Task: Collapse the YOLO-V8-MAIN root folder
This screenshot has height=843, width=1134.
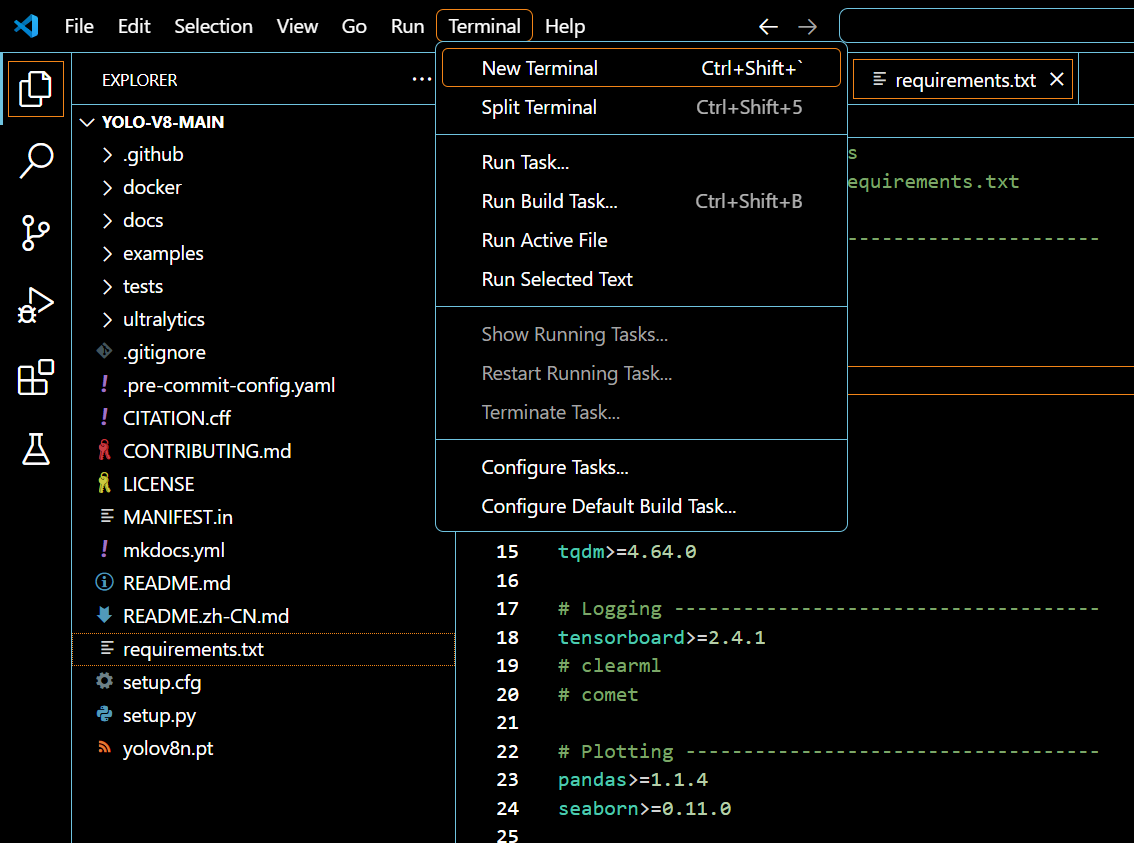Action: click(x=163, y=122)
